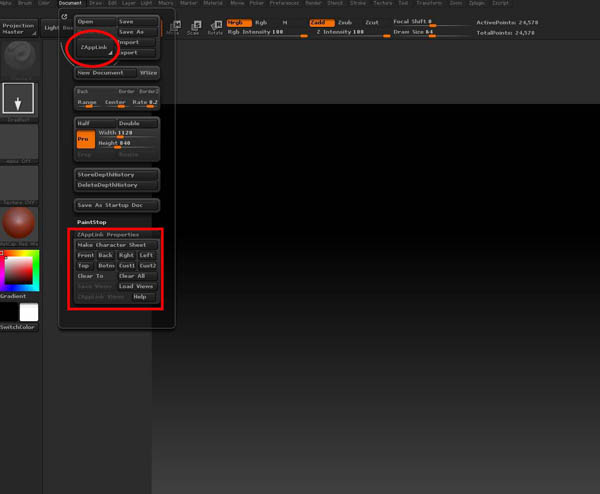This screenshot has width=600, height=494.
Task: Select the Rotate transform icon
Action: coord(215,28)
